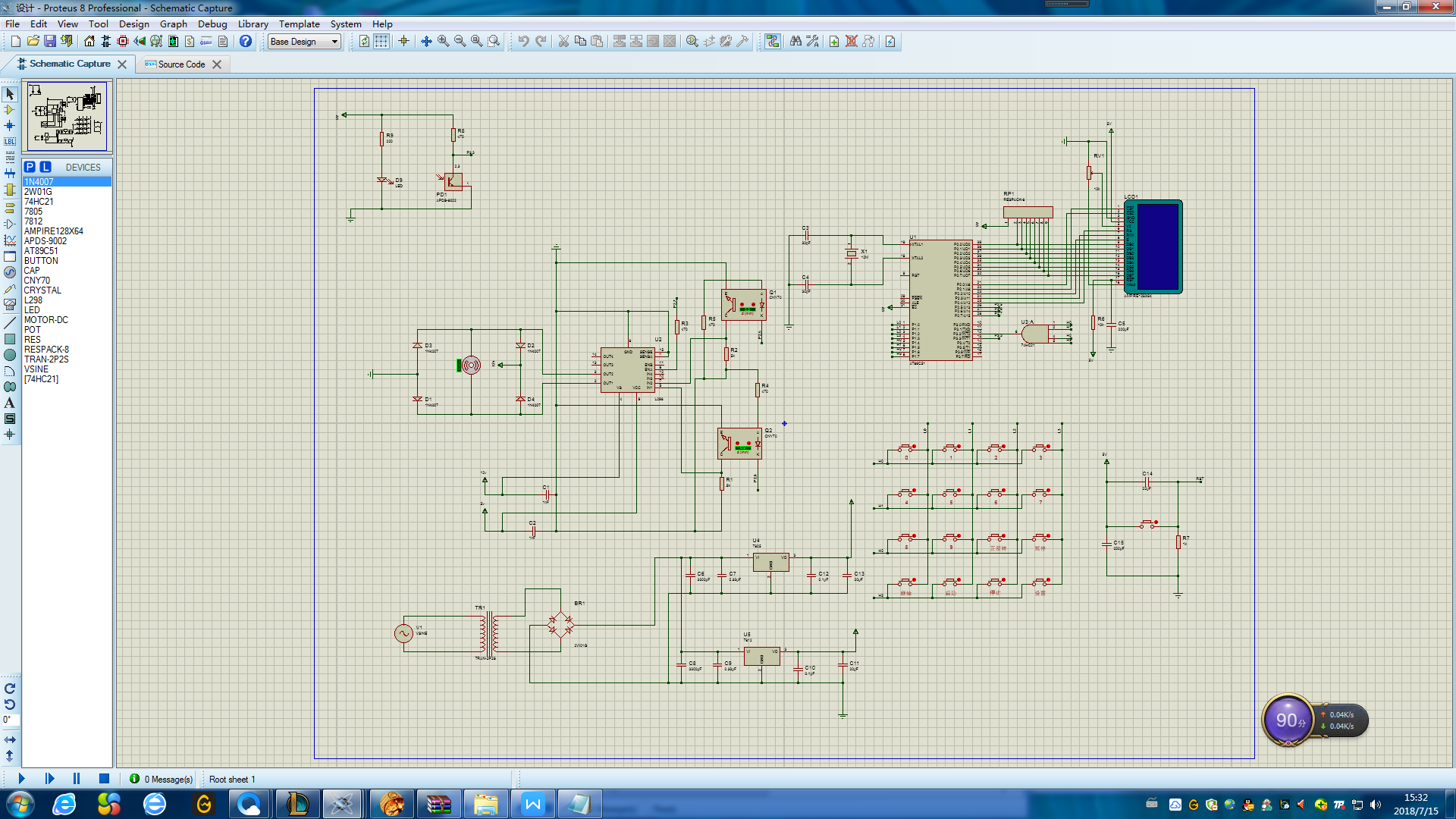The height and width of the screenshot is (819, 1456).
Task: Select AT89C51 in the devices list
Action: tap(67, 251)
